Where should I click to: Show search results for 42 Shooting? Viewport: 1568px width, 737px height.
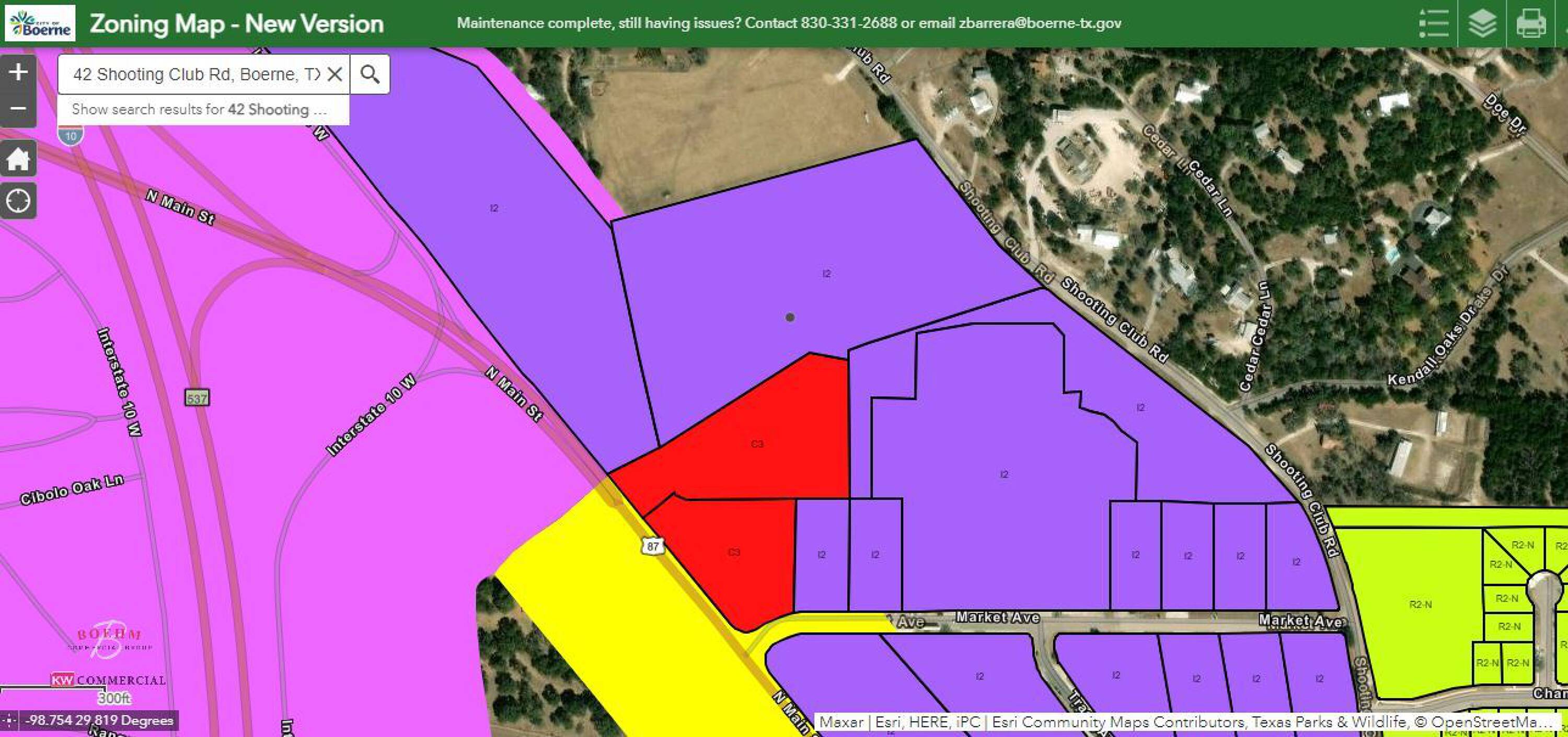point(201,110)
